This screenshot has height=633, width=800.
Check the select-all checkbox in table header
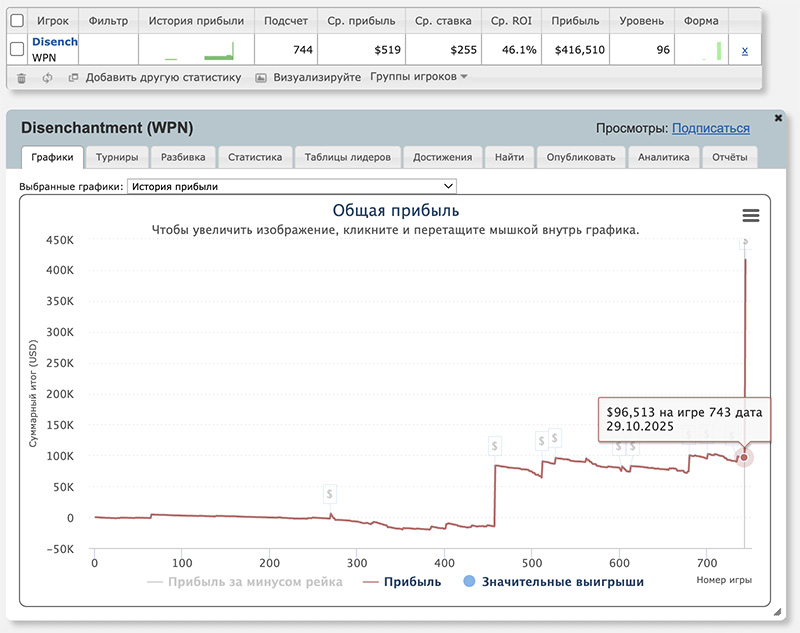[17, 20]
